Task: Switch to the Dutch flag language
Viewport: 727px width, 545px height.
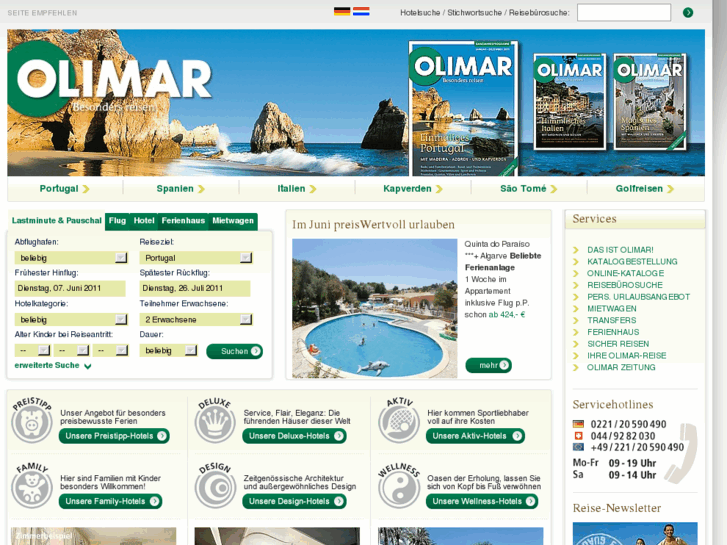Action: pos(361,12)
